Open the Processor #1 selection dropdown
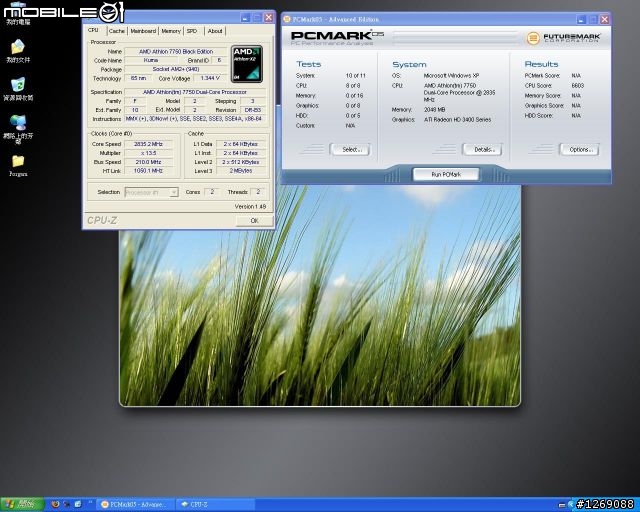640x512 pixels. (151, 192)
